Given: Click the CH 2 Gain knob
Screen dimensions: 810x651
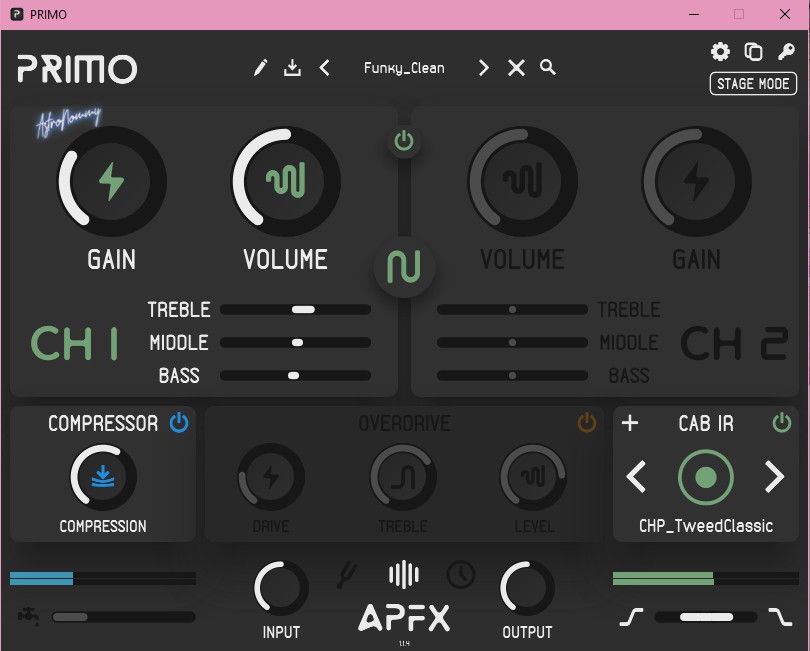Looking at the screenshot, I should pos(696,181).
